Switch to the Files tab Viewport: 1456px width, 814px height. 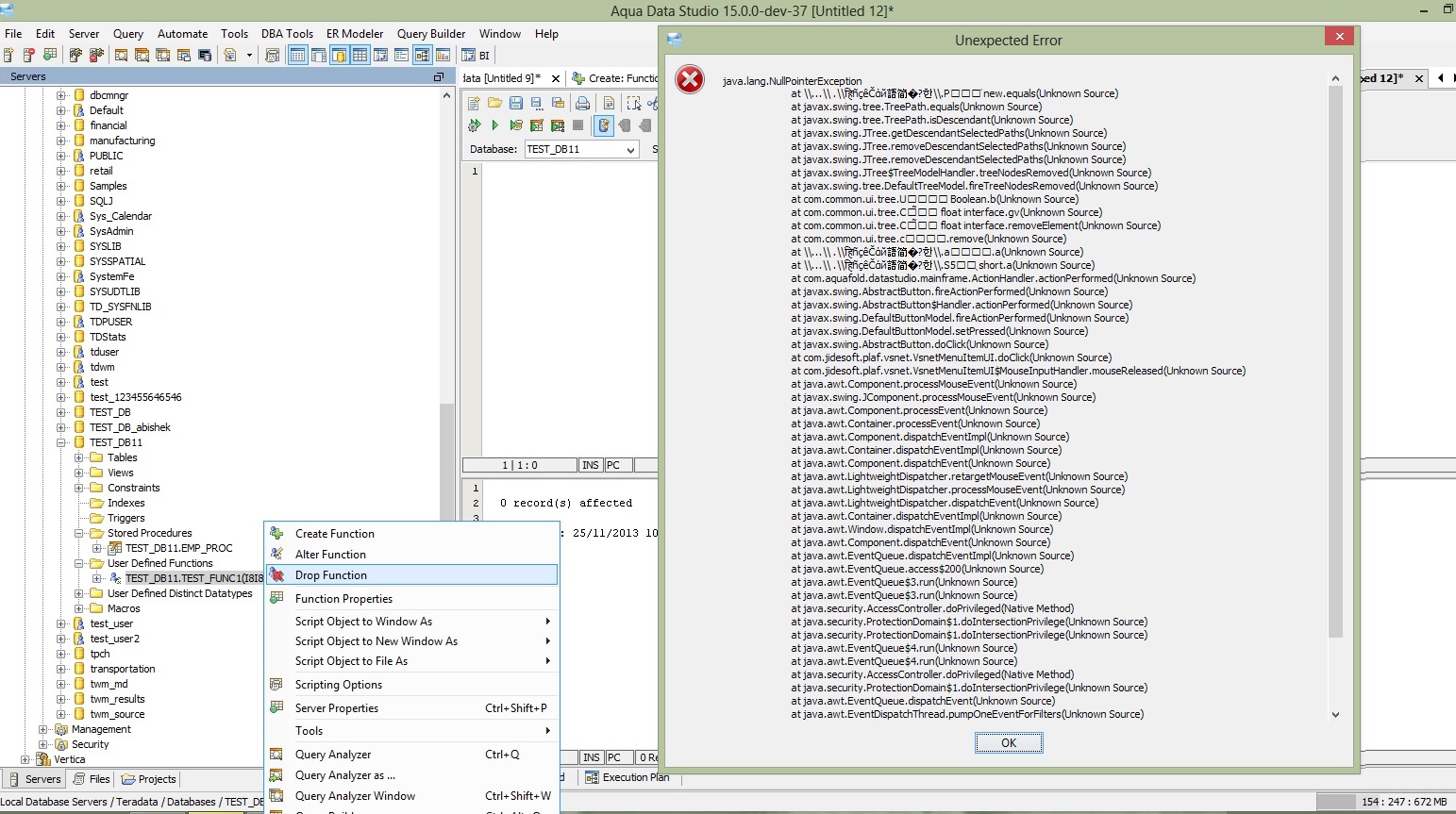92,779
